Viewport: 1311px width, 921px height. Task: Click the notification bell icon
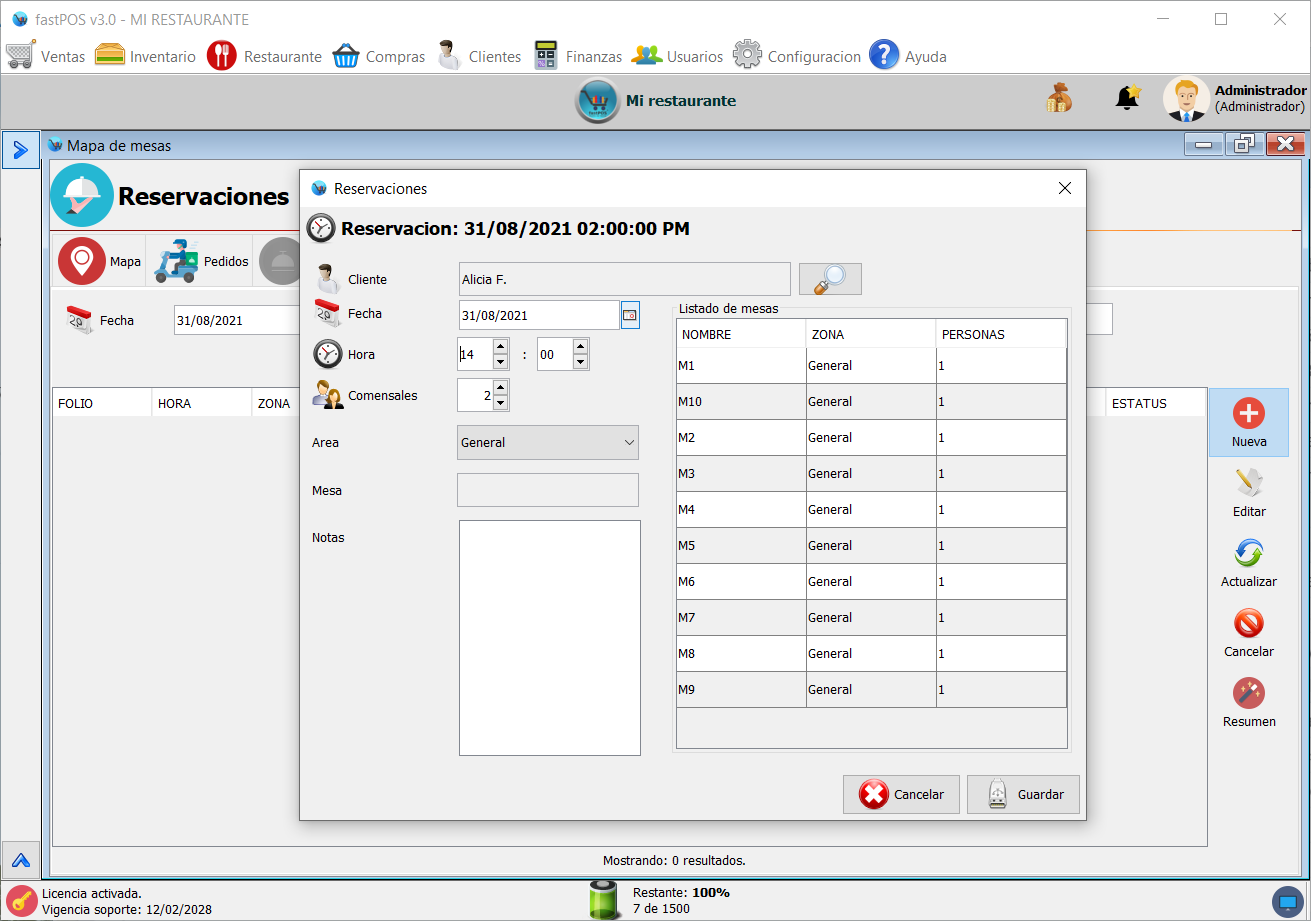click(1127, 98)
